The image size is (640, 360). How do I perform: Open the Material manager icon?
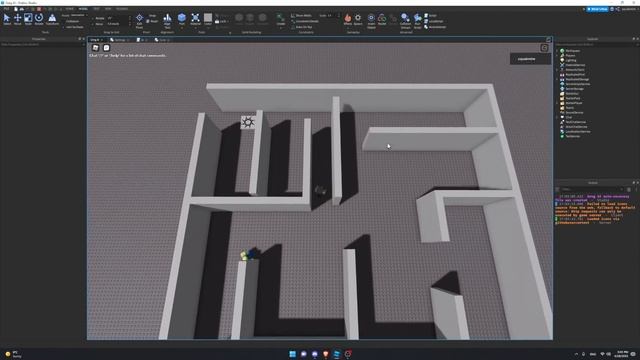[196, 19]
